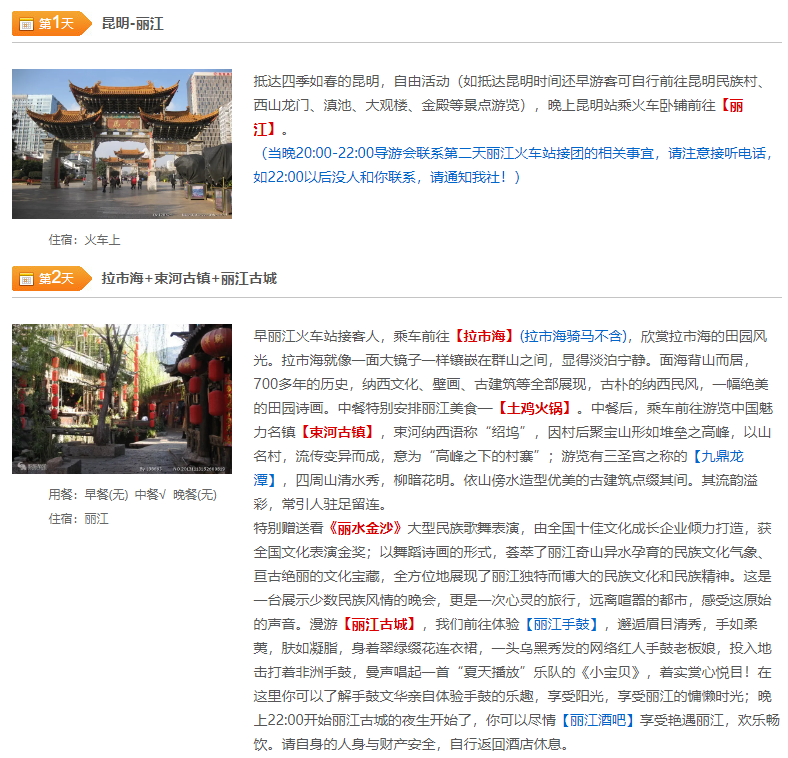The width and height of the screenshot is (788, 758).
Task: Click the text 如22:00以后没人和你联系
Action: coord(334,177)
